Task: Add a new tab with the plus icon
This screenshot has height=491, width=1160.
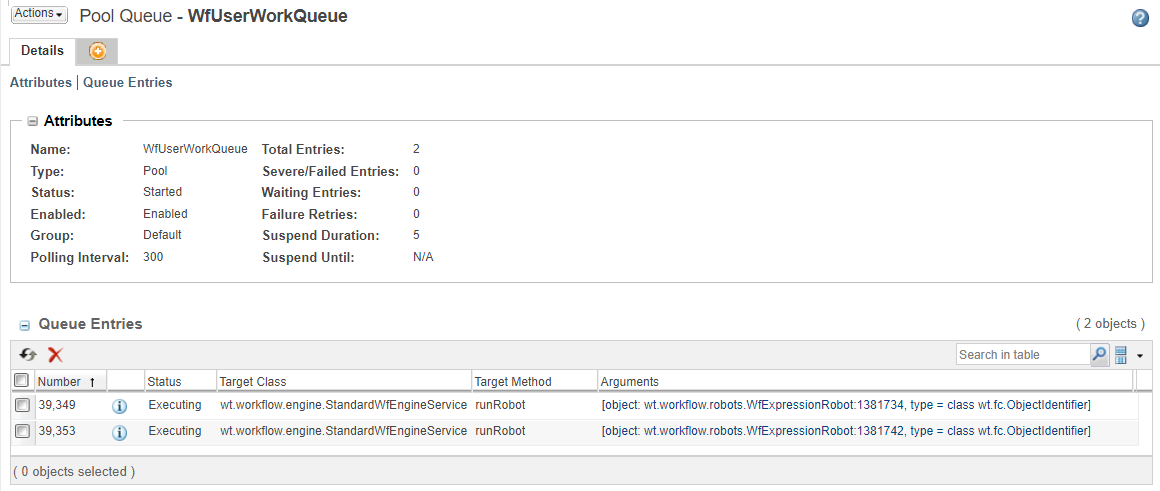Action: point(98,51)
